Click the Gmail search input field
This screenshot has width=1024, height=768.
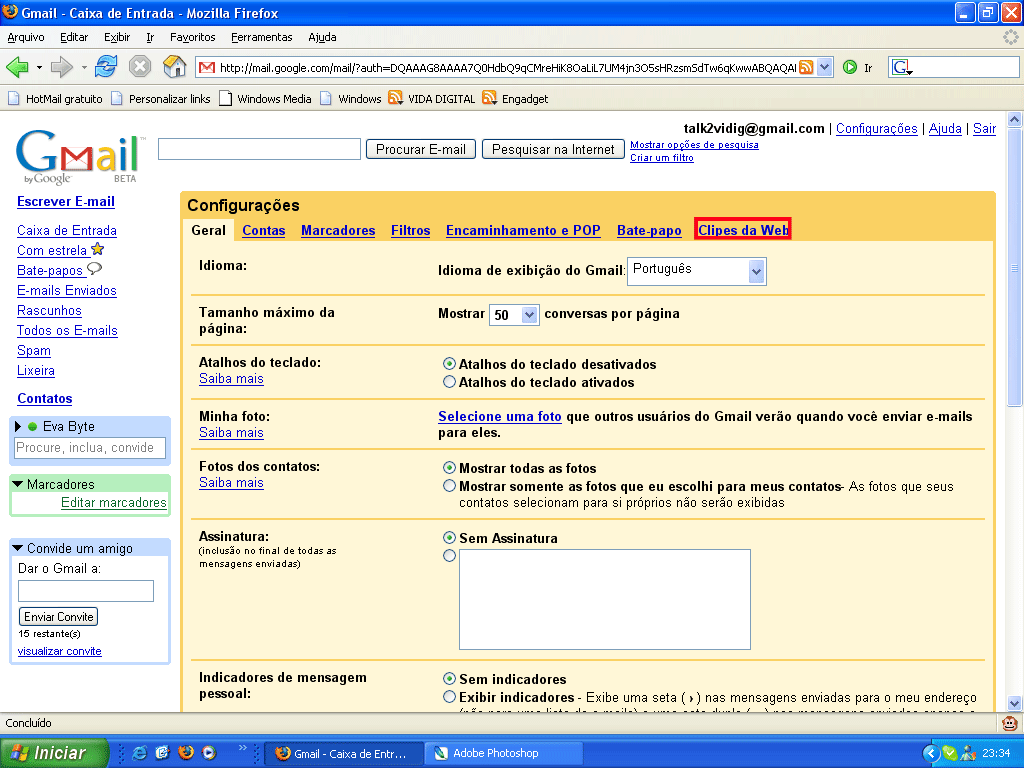[259, 149]
